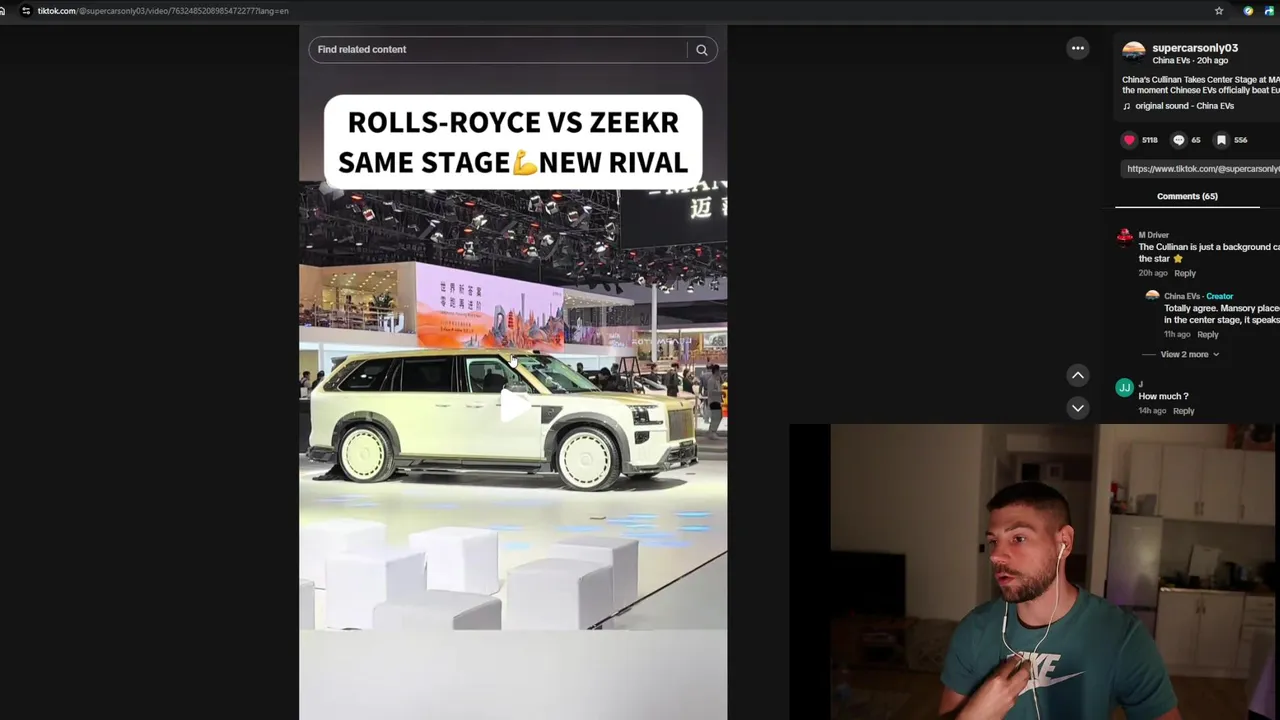The image size is (1280, 720).
Task: Click the search magnifier in Find related content
Action: (702, 50)
